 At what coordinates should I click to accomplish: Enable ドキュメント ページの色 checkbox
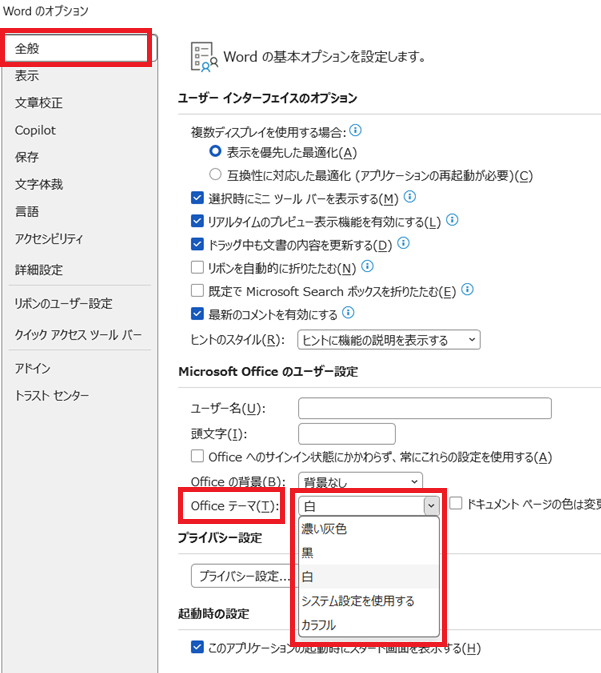[455, 503]
